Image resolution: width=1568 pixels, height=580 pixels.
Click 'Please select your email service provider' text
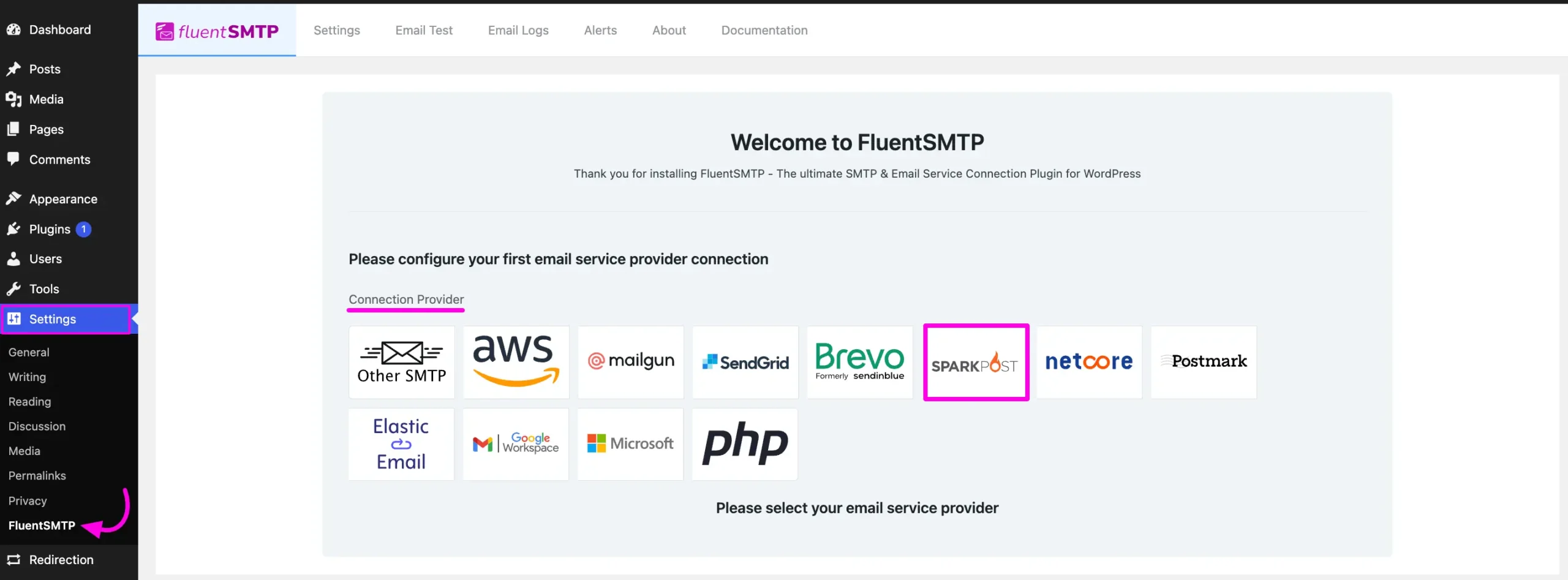pyautogui.click(x=857, y=508)
